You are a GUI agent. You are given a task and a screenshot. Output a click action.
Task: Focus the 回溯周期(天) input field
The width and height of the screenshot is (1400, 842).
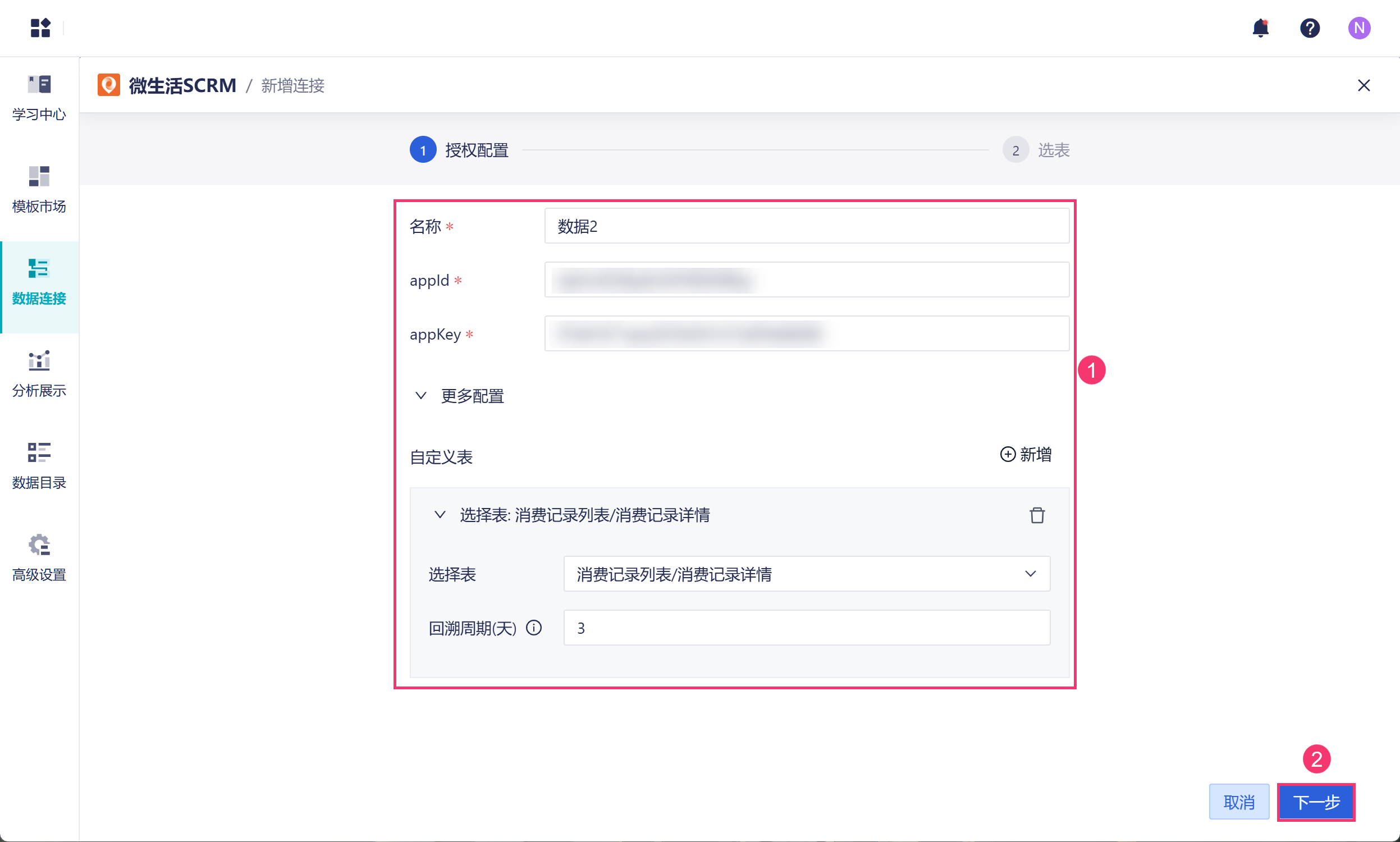click(x=806, y=628)
